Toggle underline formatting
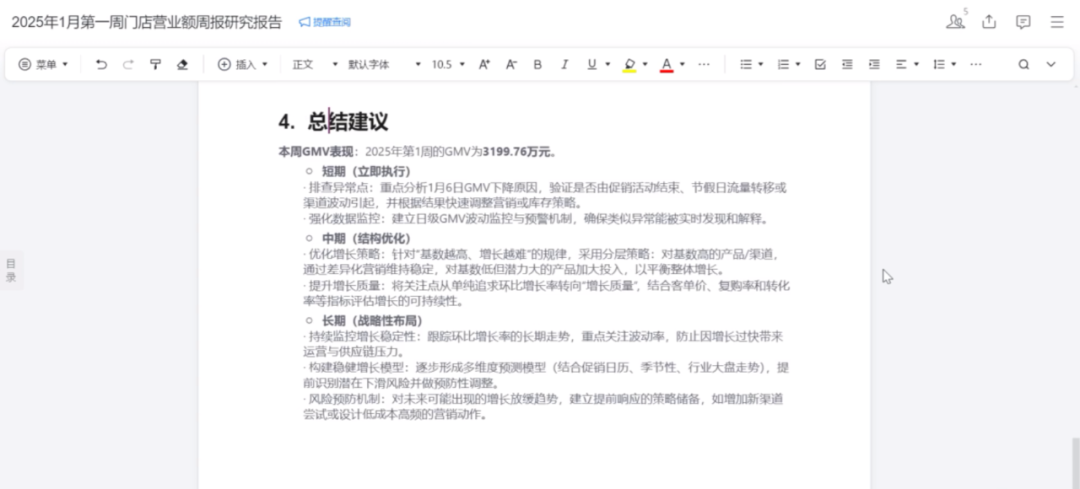The image size is (1080, 489). 592,64
